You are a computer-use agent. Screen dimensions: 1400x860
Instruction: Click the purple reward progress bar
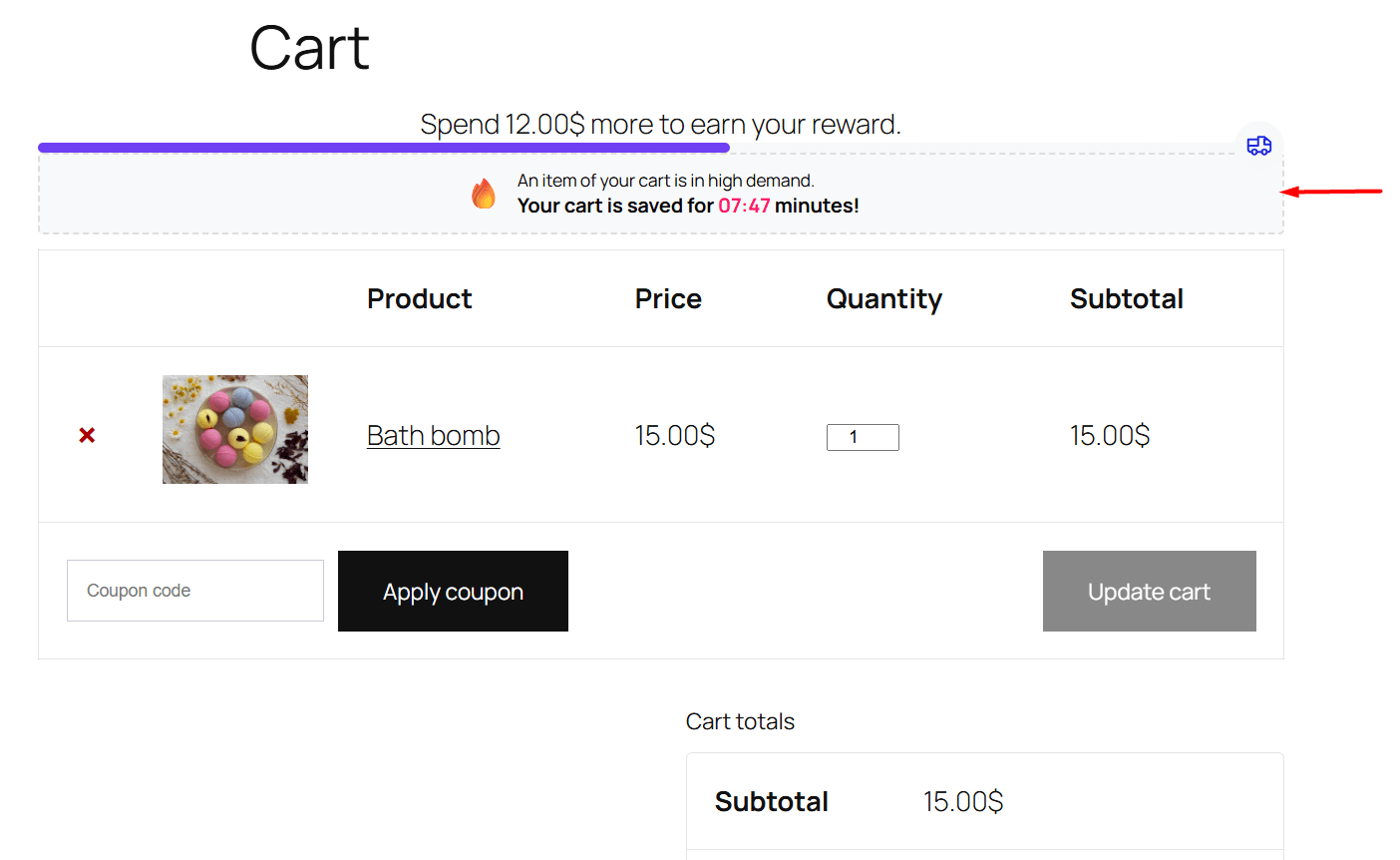(x=384, y=148)
